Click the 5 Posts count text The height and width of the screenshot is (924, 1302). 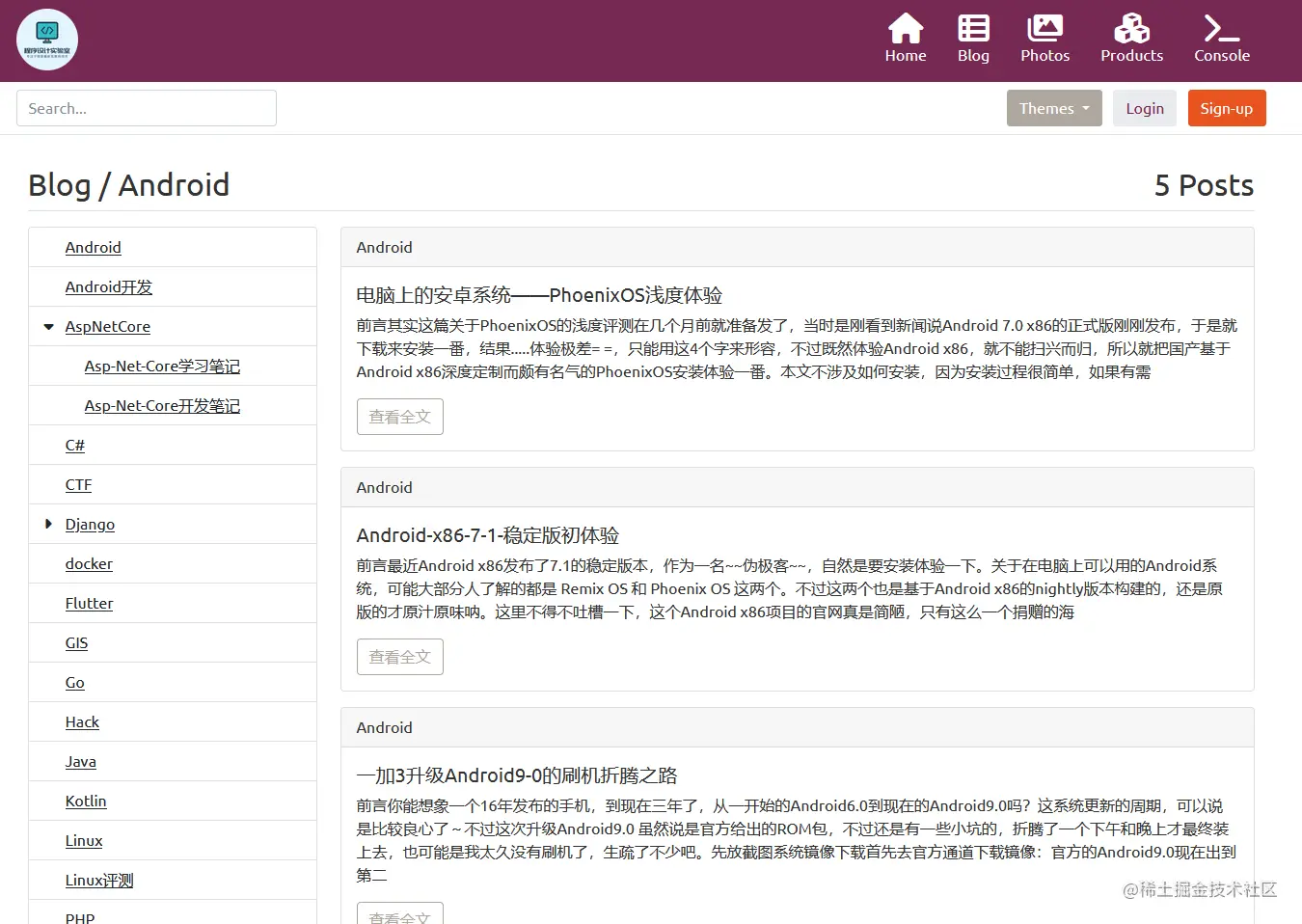[x=1204, y=184]
